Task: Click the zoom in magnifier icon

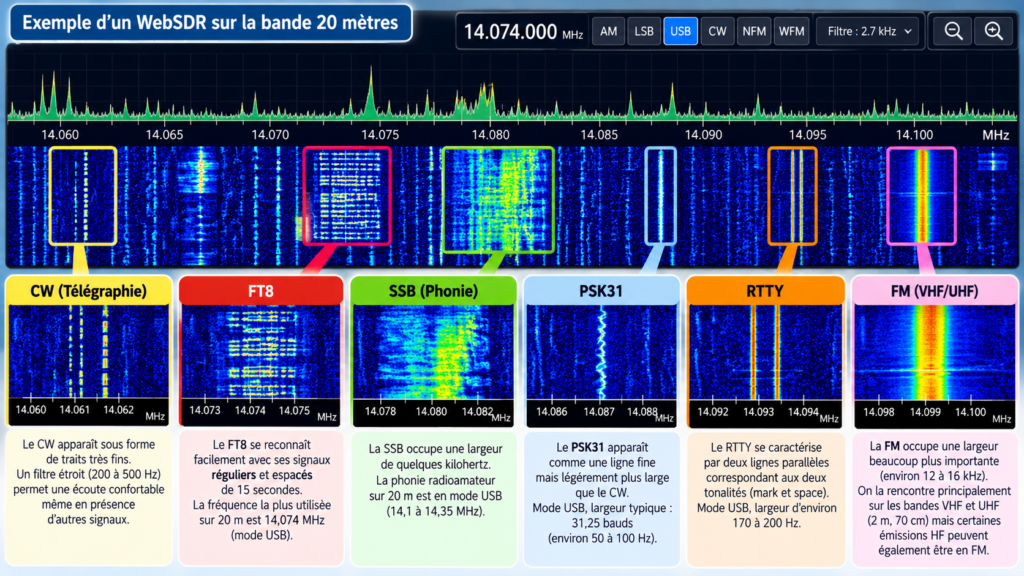Action: tap(994, 31)
